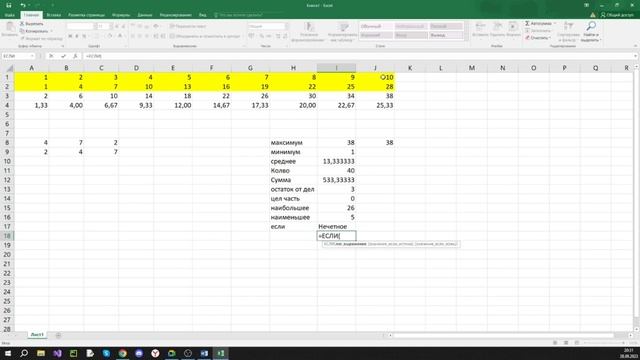Click the taskbar search magnifier
Screen dimensions: 640x360
(x=24, y=353)
